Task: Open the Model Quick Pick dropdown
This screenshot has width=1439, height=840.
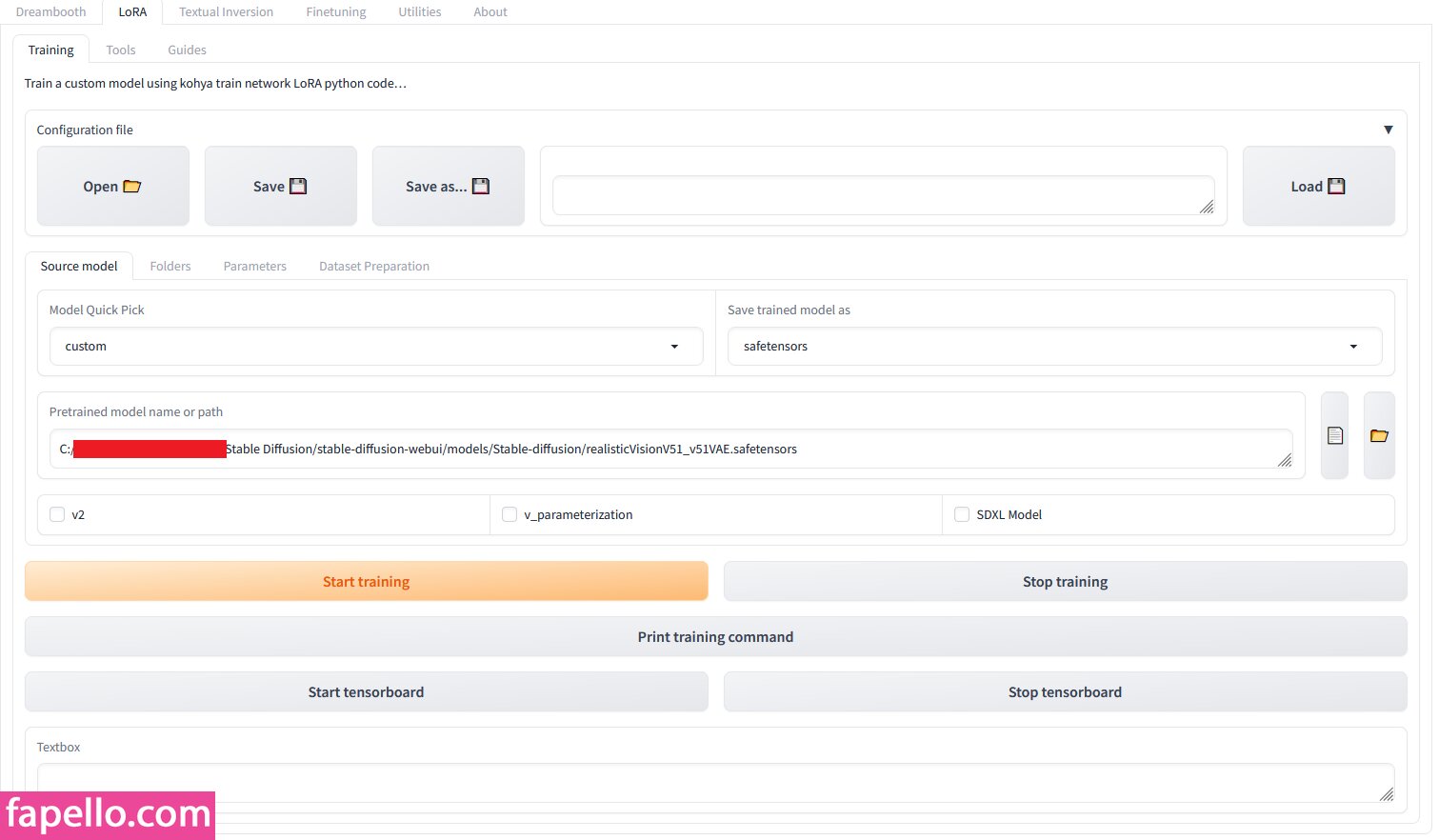Action: [376, 347]
